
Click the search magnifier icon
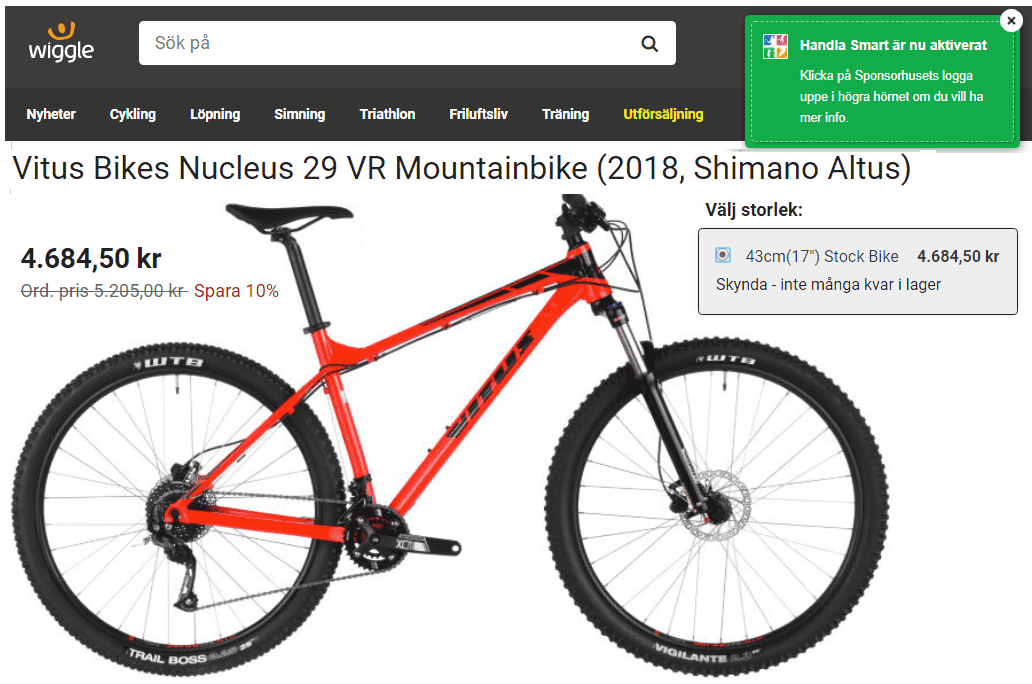coord(649,43)
